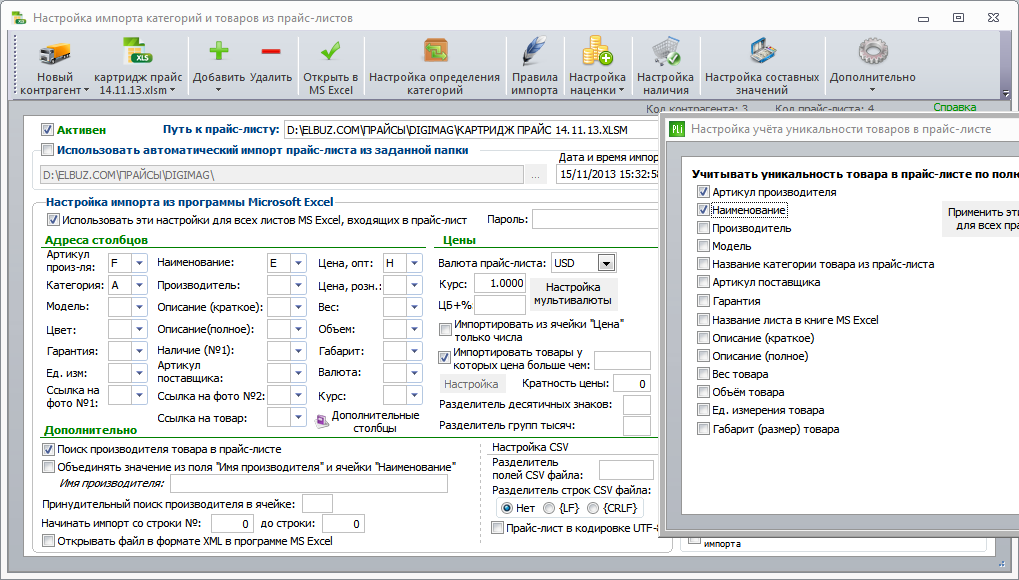Open Правила импорта feather icon
Screen dimensions: 1019x580
[x=534, y=52]
